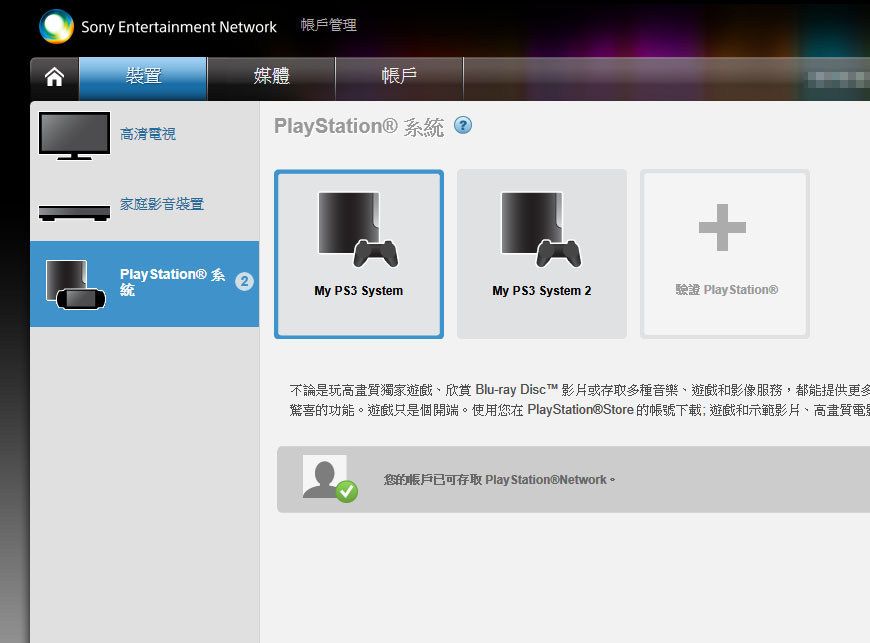The height and width of the screenshot is (643, 870).
Task: Open 高清電視 in the sidebar
Action: click(148, 134)
